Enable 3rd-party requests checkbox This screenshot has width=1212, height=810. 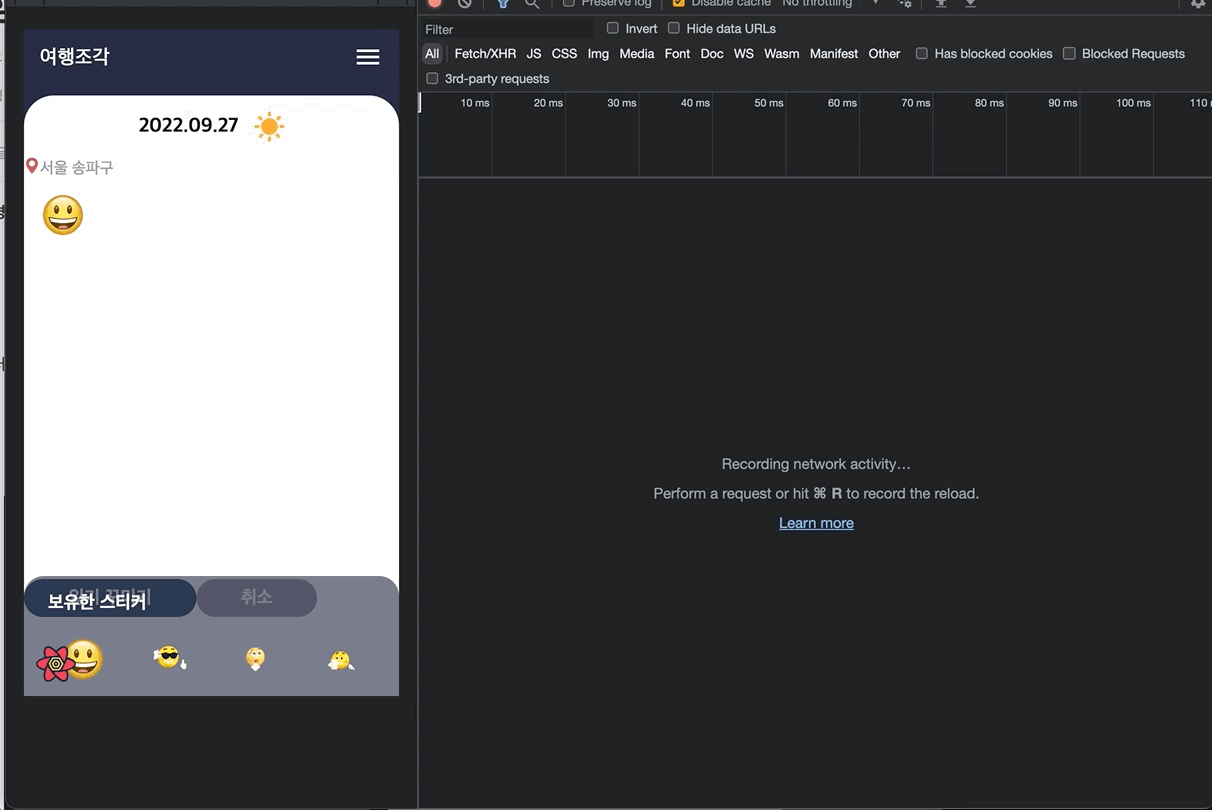432,78
